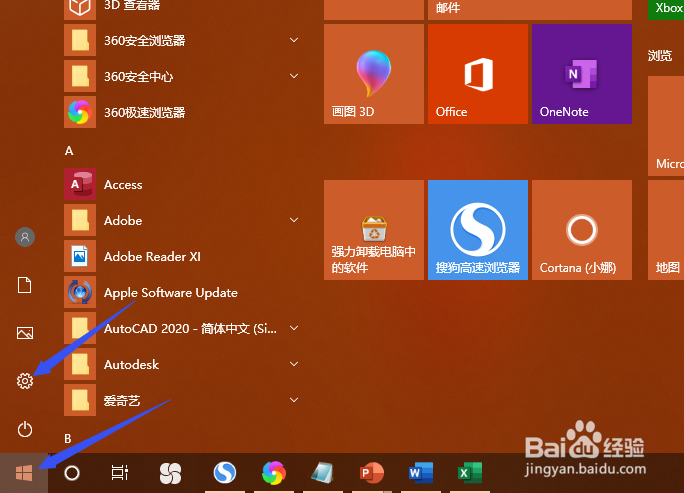Open the Documents icon in Start sidebar

coord(24,285)
